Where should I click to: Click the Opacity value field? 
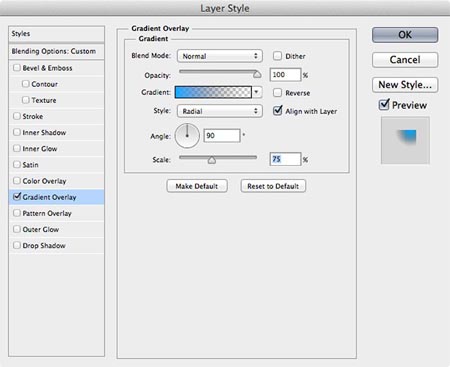[x=285, y=75]
